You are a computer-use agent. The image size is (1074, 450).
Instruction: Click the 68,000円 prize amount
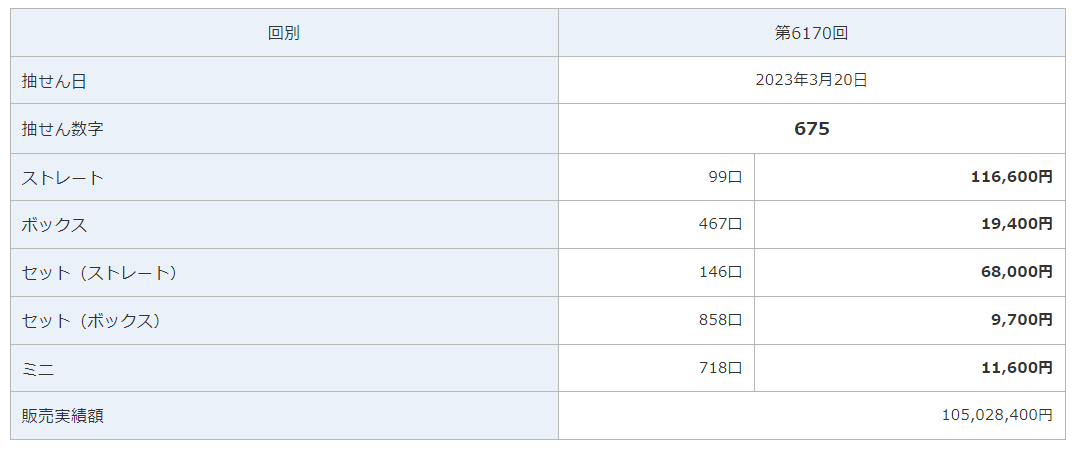(1016, 272)
